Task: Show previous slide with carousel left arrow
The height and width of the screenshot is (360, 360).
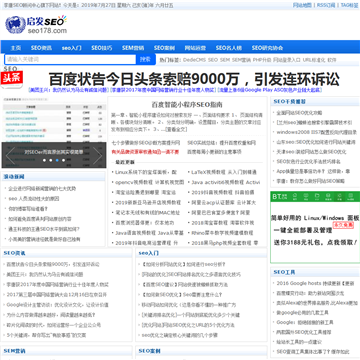Action: 9,156
